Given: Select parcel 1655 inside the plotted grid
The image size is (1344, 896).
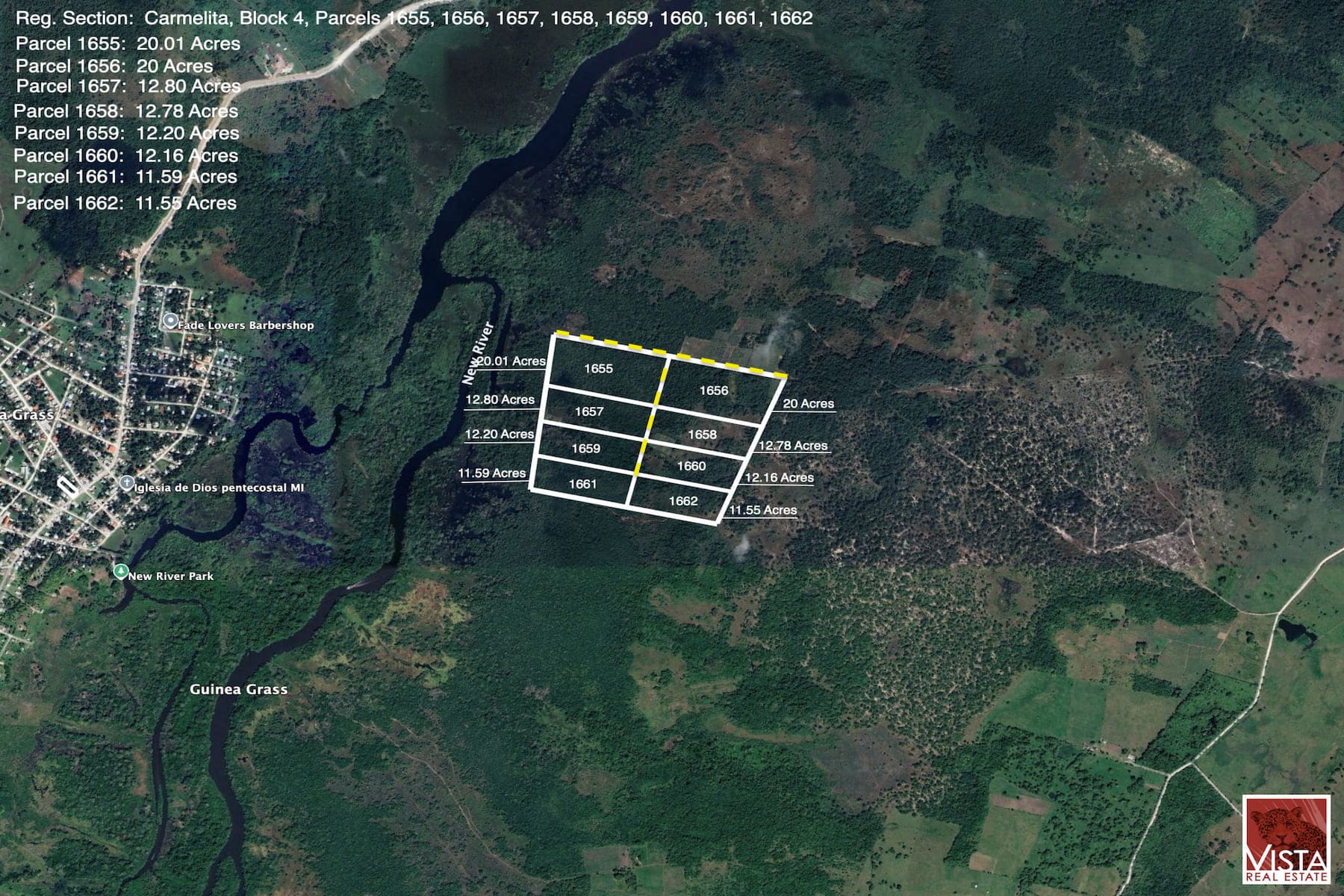Looking at the screenshot, I should pyautogui.click(x=598, y=368).
